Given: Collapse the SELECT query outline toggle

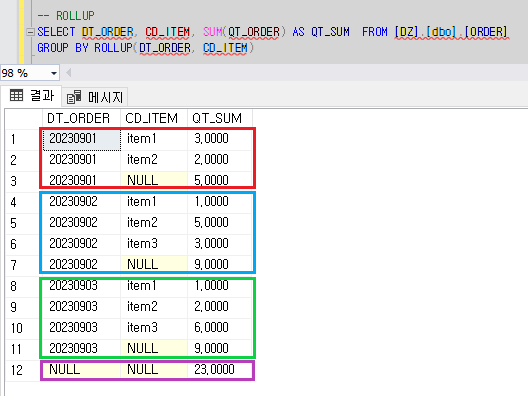Looking at the screenshot, I should point(30,32).
